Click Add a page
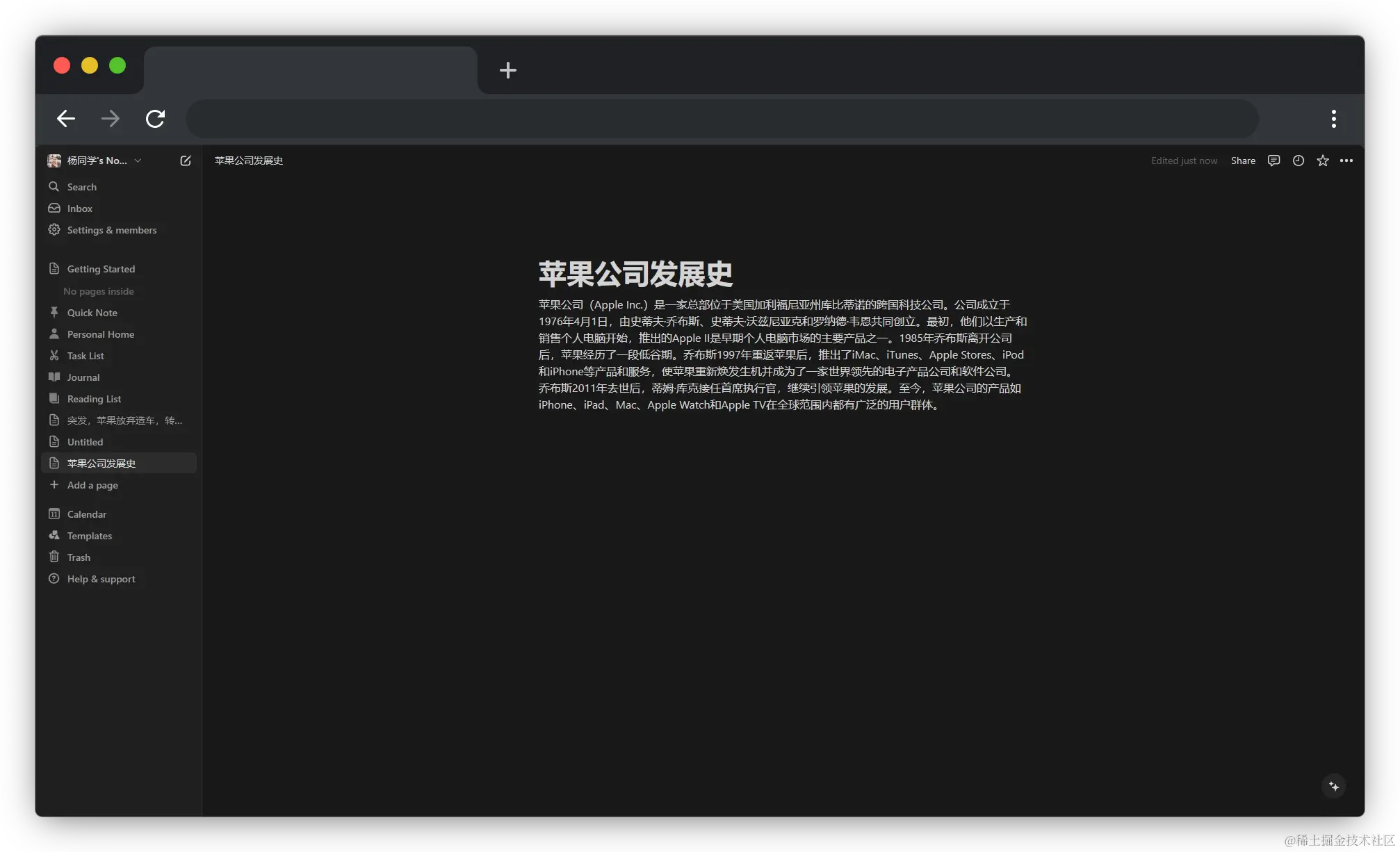1400x852 pixels. 119,485
